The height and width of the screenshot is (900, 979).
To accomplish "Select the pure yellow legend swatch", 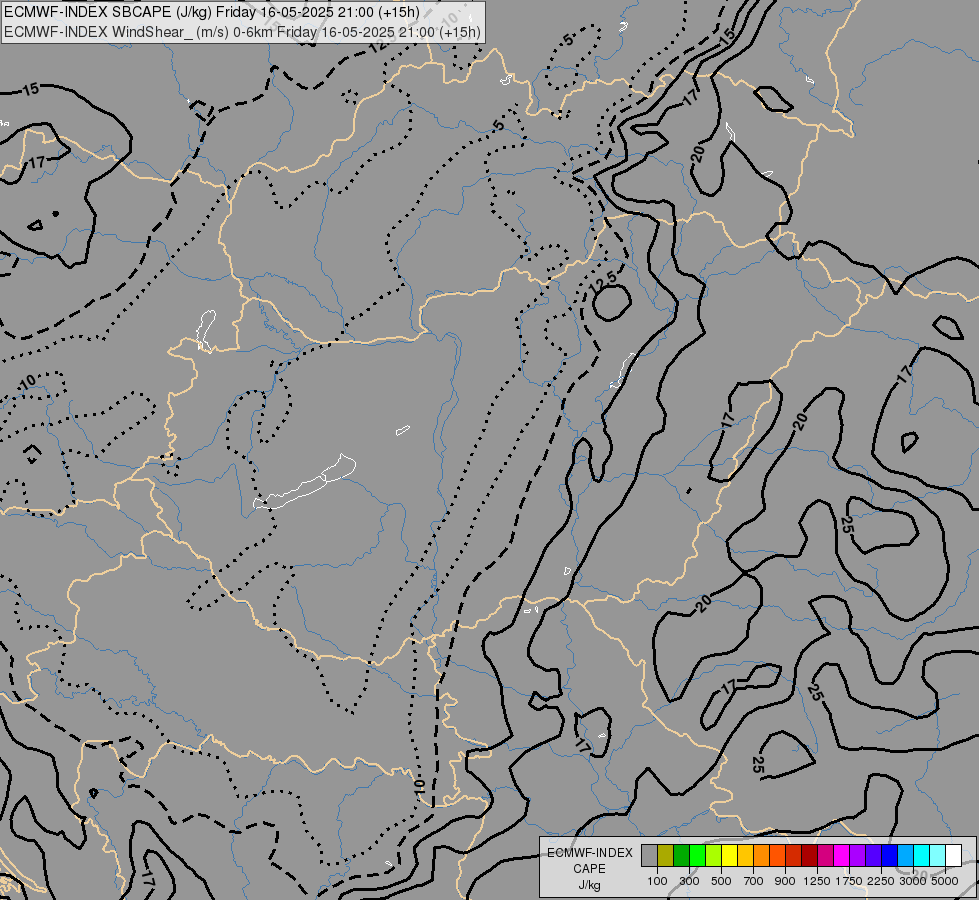I will tap(729, 855).
